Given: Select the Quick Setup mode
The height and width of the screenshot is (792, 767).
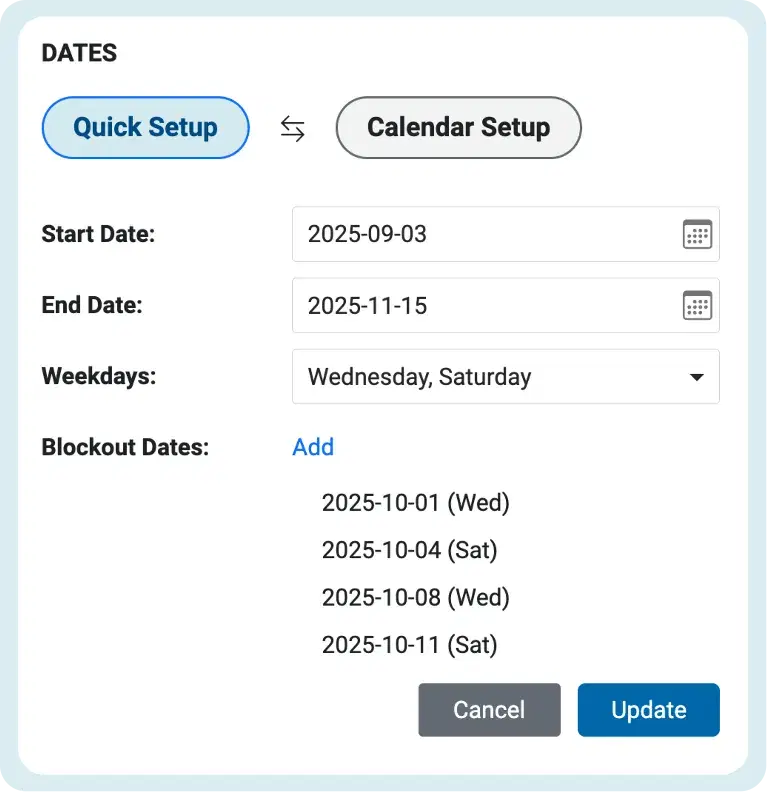Looking at the screenshot, I should 145,127.
